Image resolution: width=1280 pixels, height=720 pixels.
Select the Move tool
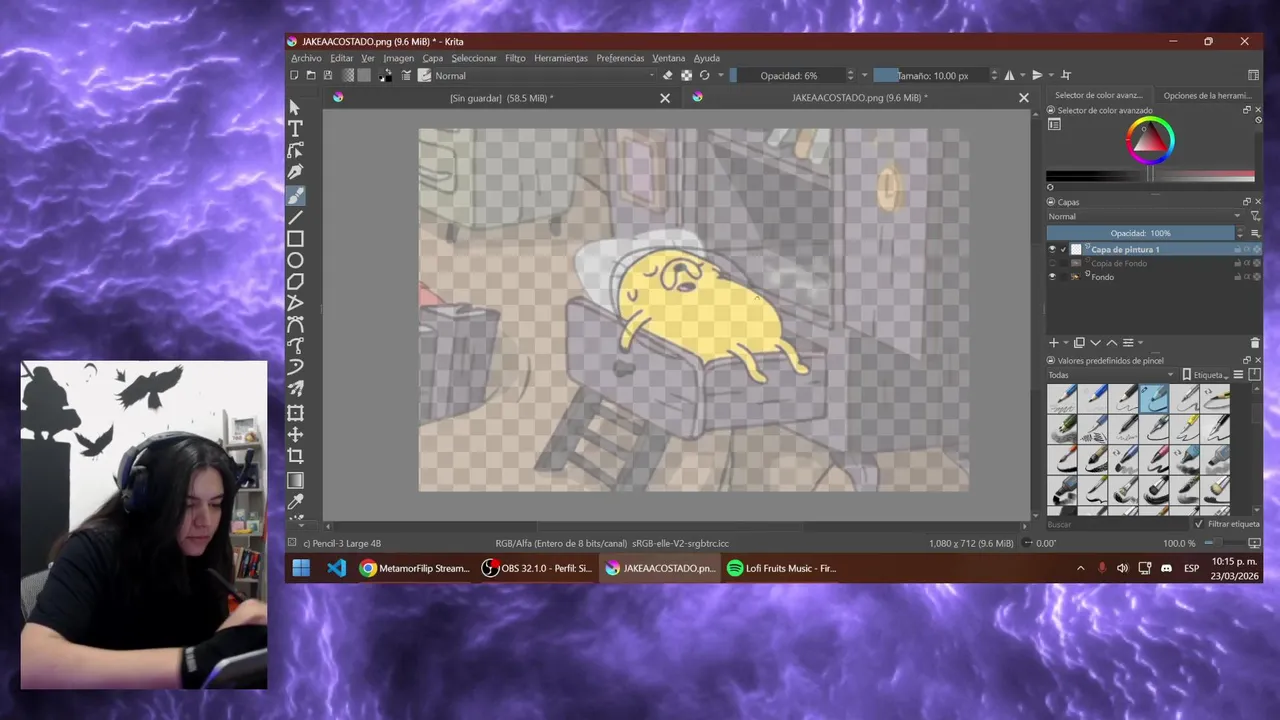pyautogui.click(x=295, y=434)
